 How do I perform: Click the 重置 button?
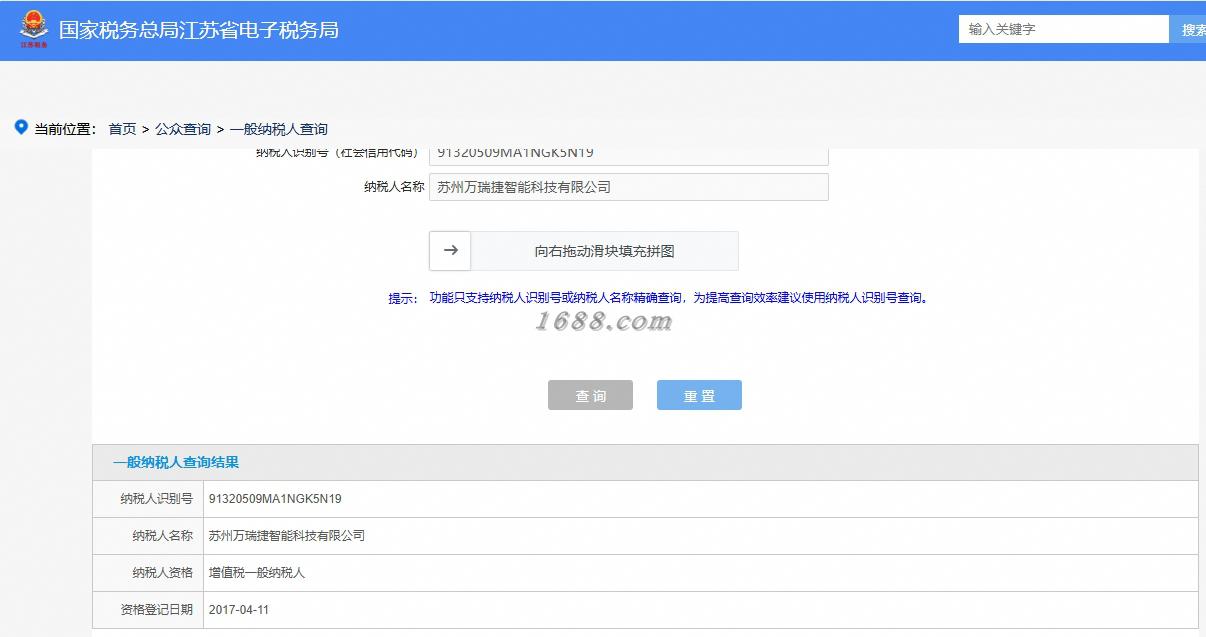click(x=699, y=395)
